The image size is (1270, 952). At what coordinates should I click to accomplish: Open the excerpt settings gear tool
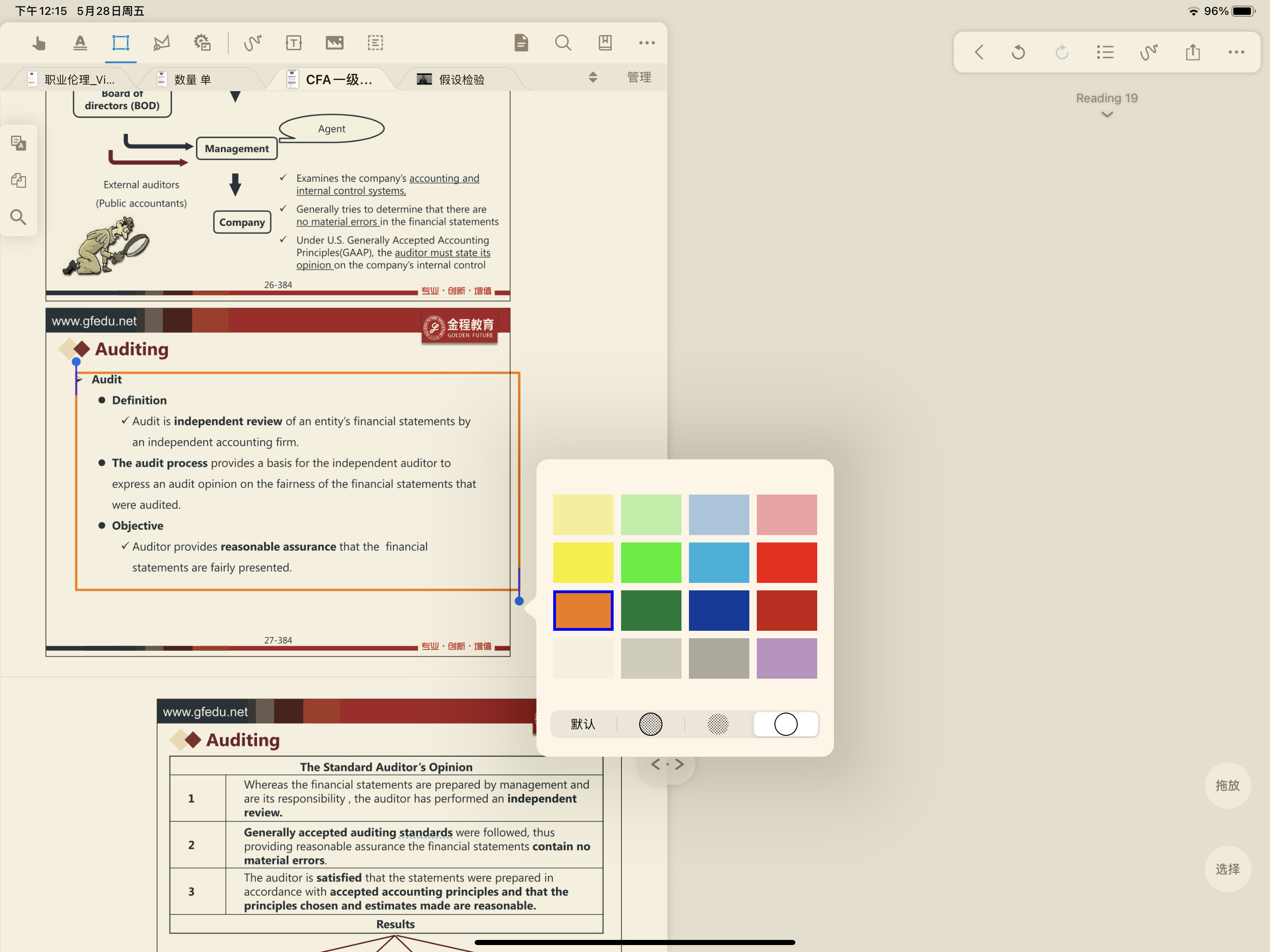(202, 43)
